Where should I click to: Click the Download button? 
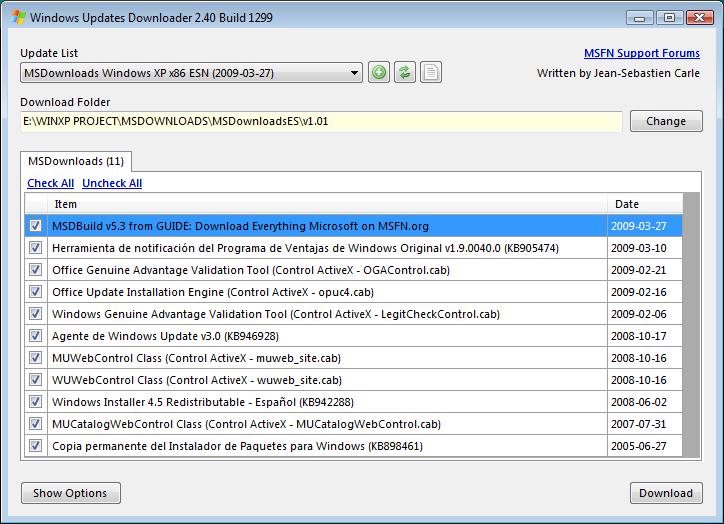(x=666, y=493)
